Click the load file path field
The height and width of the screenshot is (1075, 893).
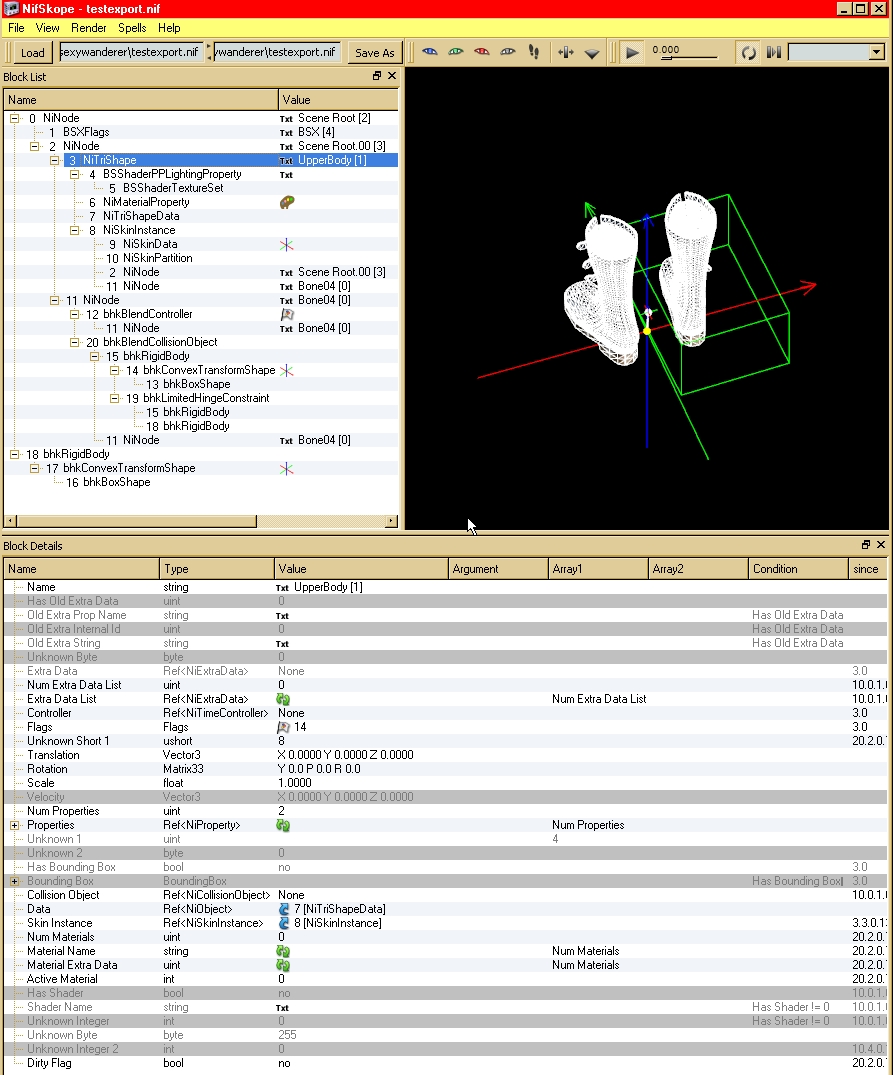click(x=131, y=52)
